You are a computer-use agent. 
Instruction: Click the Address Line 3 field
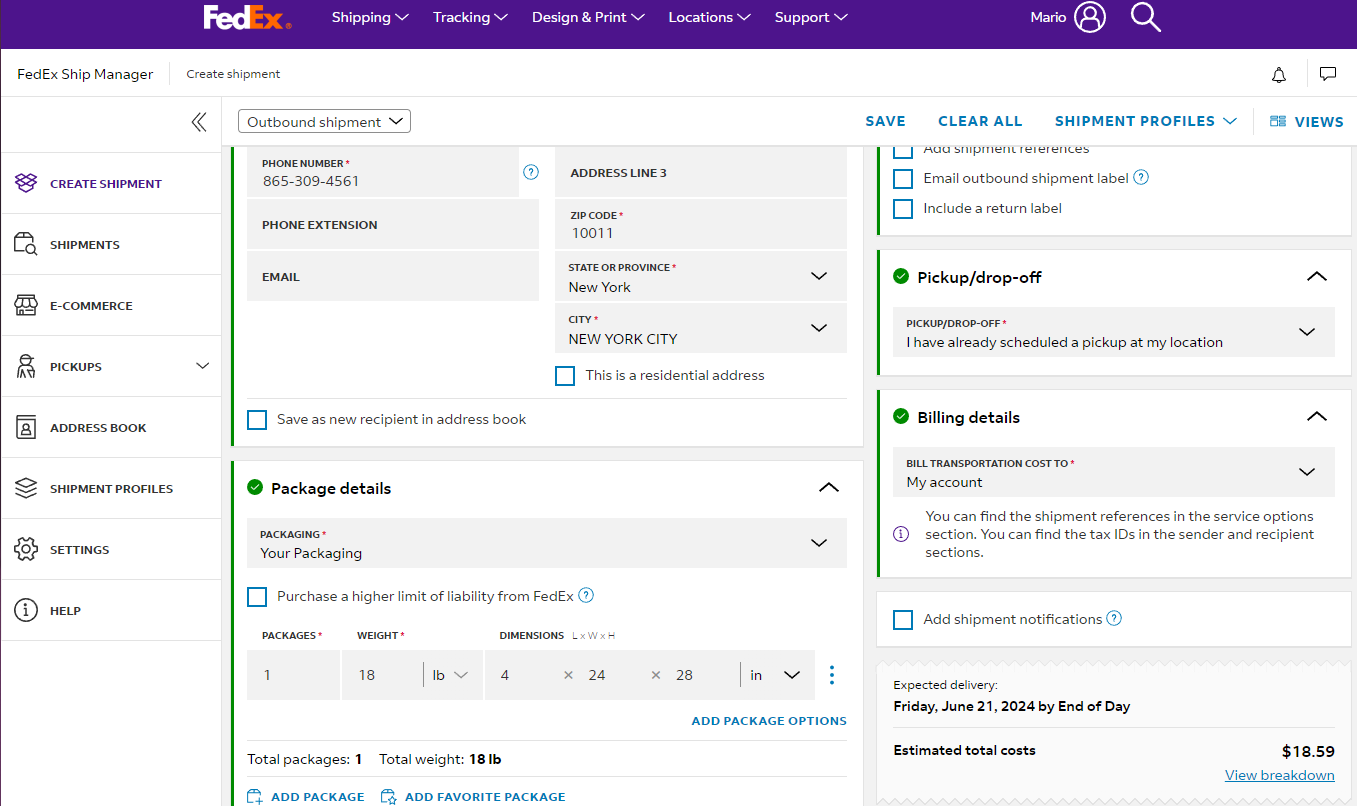tap(701, 172)
